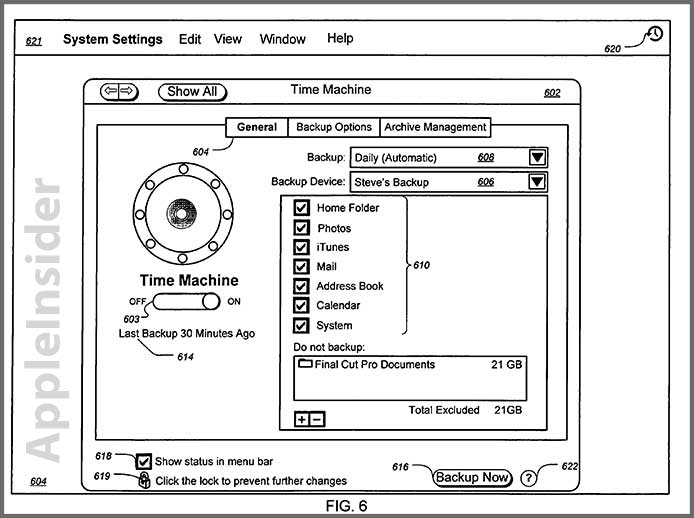Click the Daily (Automatic) combo box
Screen dimensions: 694x518
click(x=449, y=158)
